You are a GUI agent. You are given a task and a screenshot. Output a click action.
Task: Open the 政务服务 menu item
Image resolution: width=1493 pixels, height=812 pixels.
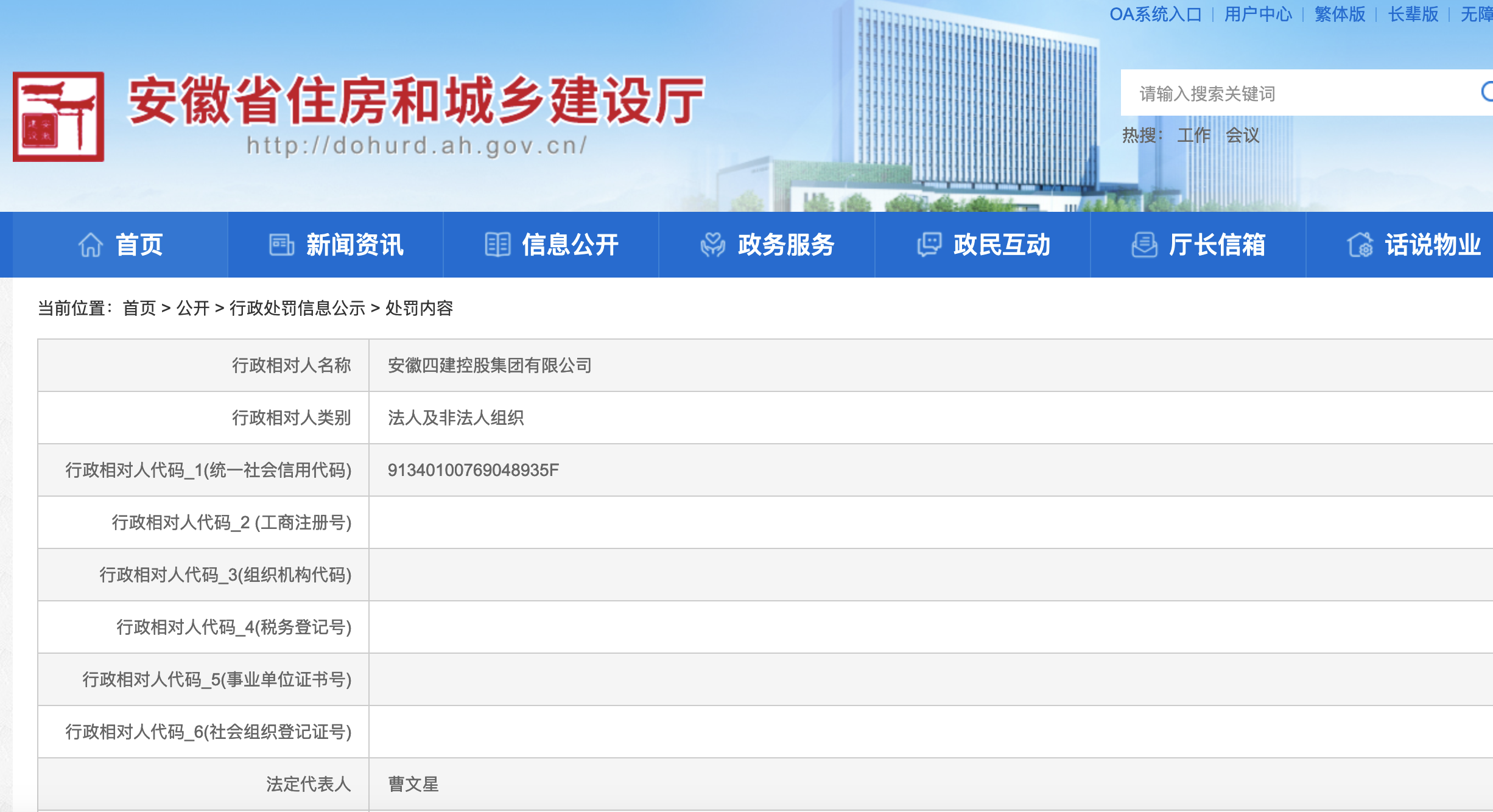[786, 245]
